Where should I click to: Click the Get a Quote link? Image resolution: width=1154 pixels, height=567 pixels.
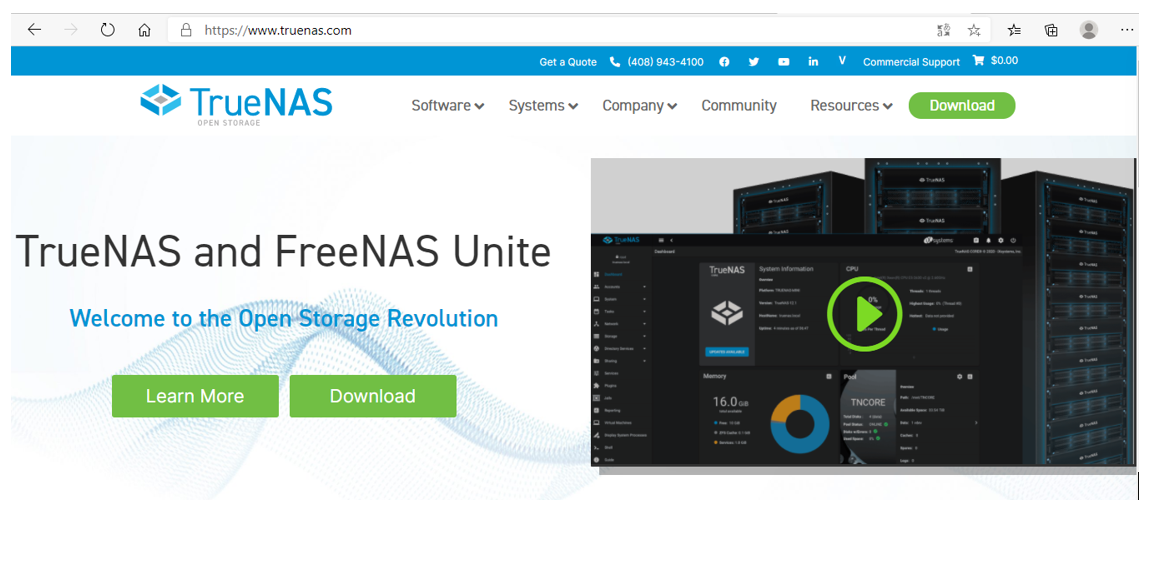(x=568, y=62)
